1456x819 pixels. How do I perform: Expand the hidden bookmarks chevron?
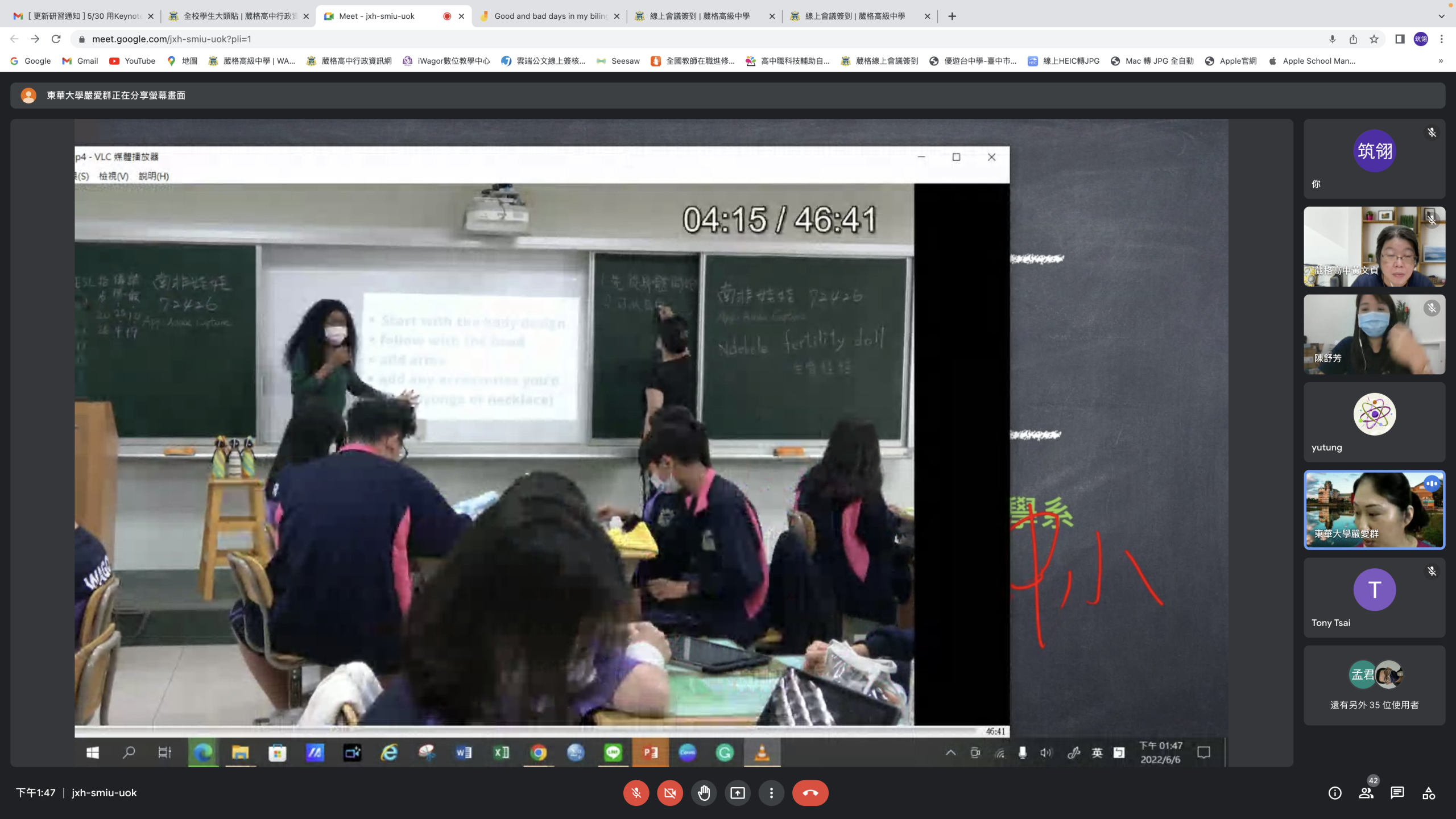click(1441, 61)
